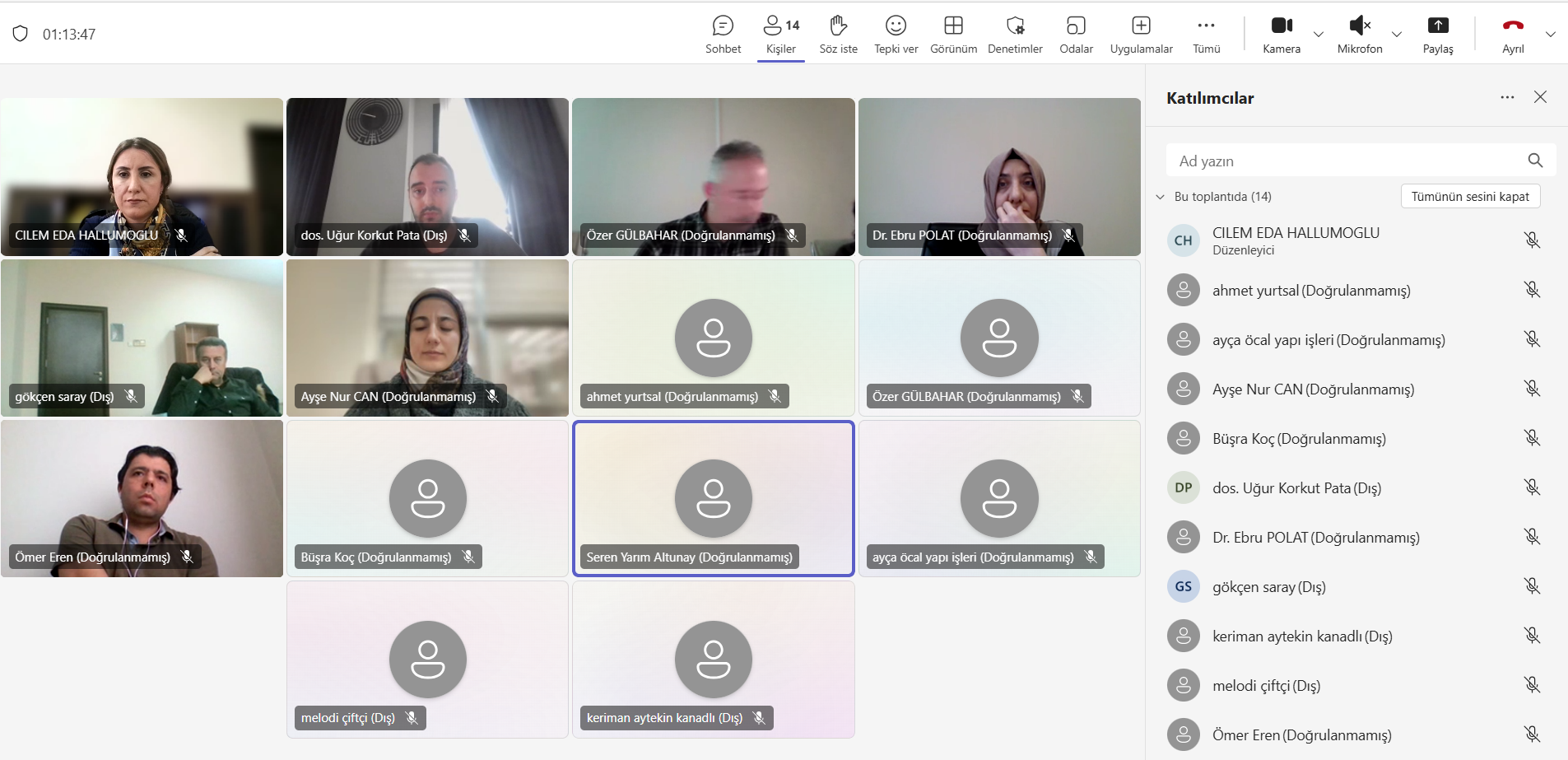Open Tepki ver reactions
Viewport: 1568px width, 760px height.
(x=896, y=35)
